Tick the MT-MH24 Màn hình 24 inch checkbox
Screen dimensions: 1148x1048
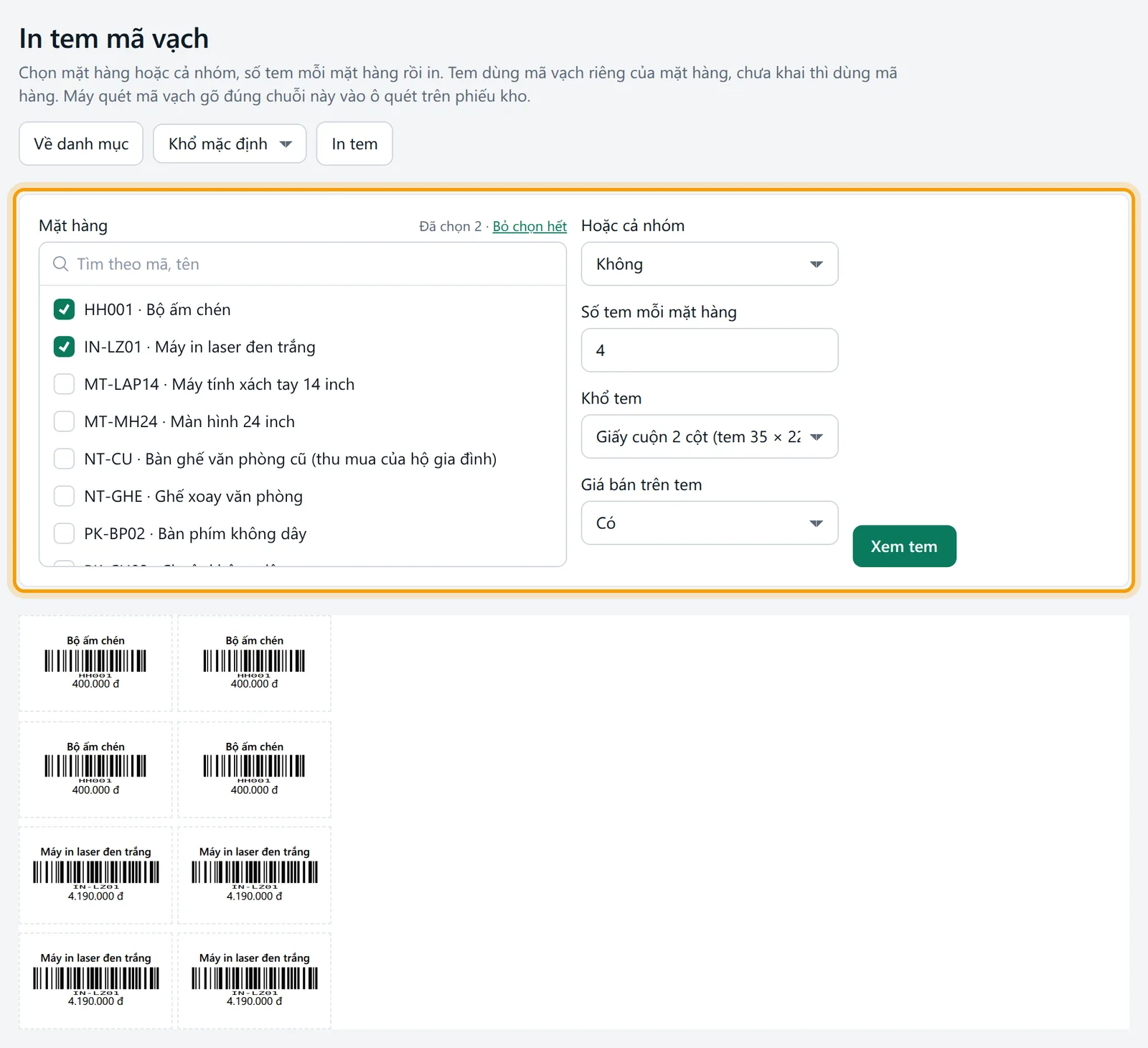[64, 421]
